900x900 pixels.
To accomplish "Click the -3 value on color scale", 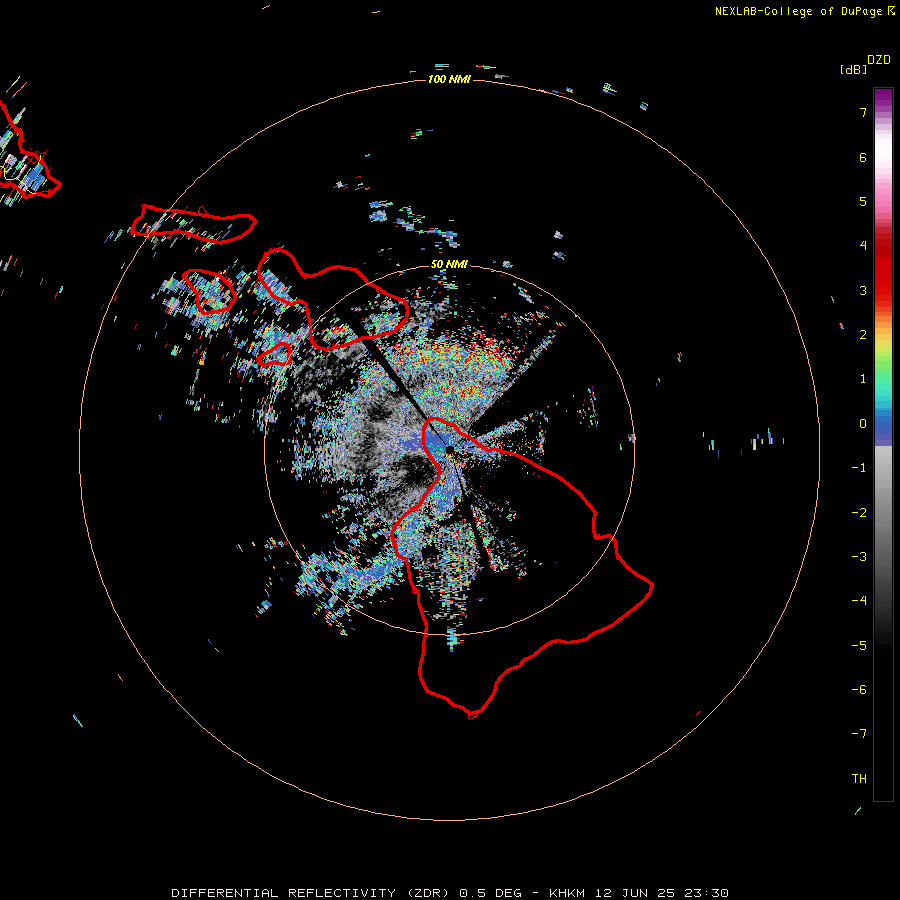I will 859,557.
